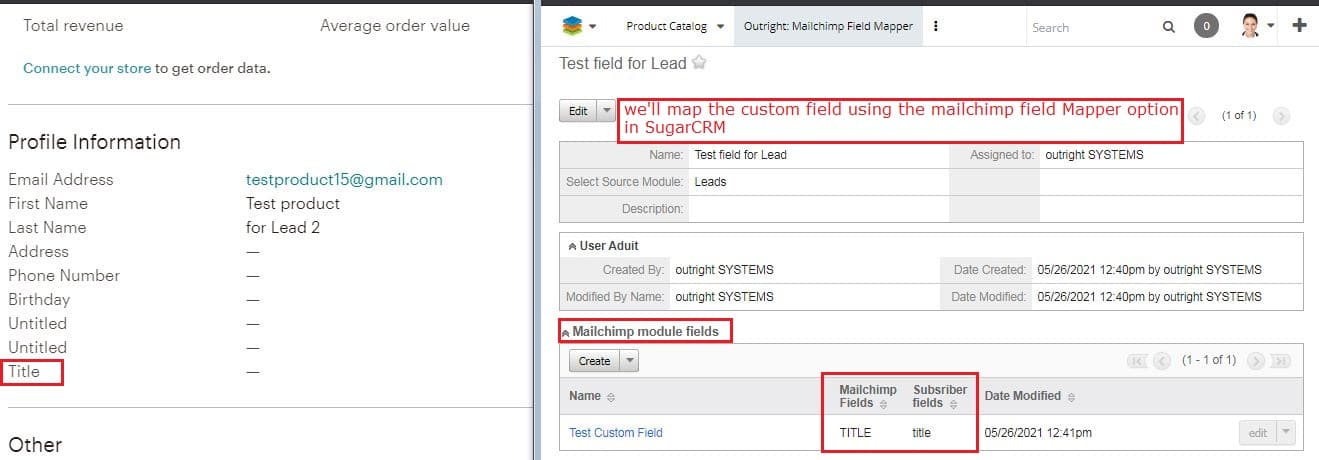This screenshot has width=1319, height=460.
Task: Sort by Date Modified column
Action: [x=1029, y=396]
